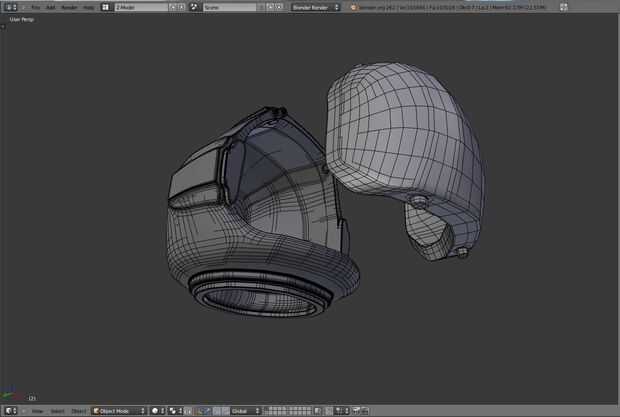Screen dimensions: 620x417
Task: Open the Select menu in 3D header
Action: [57, 410]
